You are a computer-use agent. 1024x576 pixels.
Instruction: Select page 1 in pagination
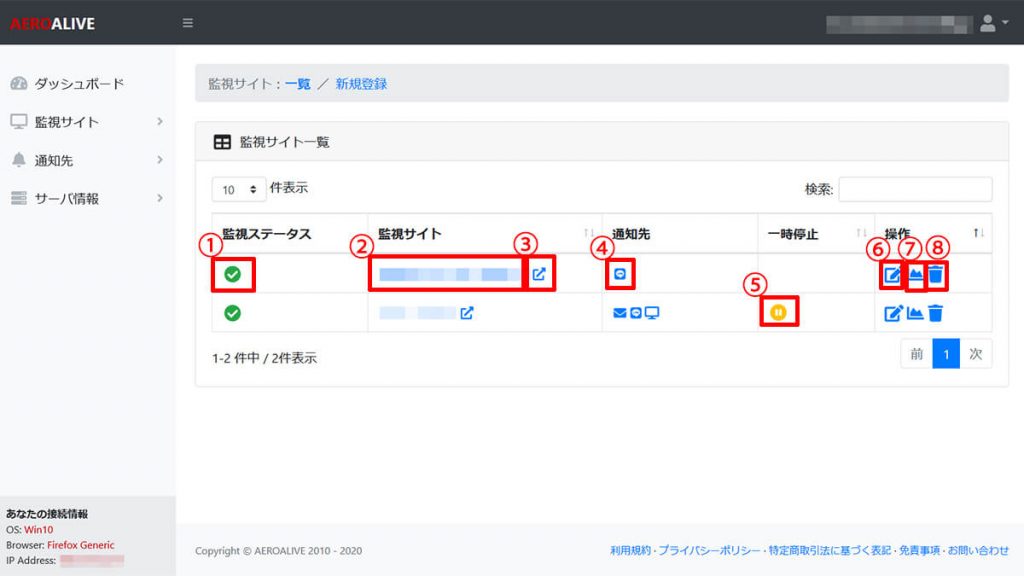tap(946, 354)
